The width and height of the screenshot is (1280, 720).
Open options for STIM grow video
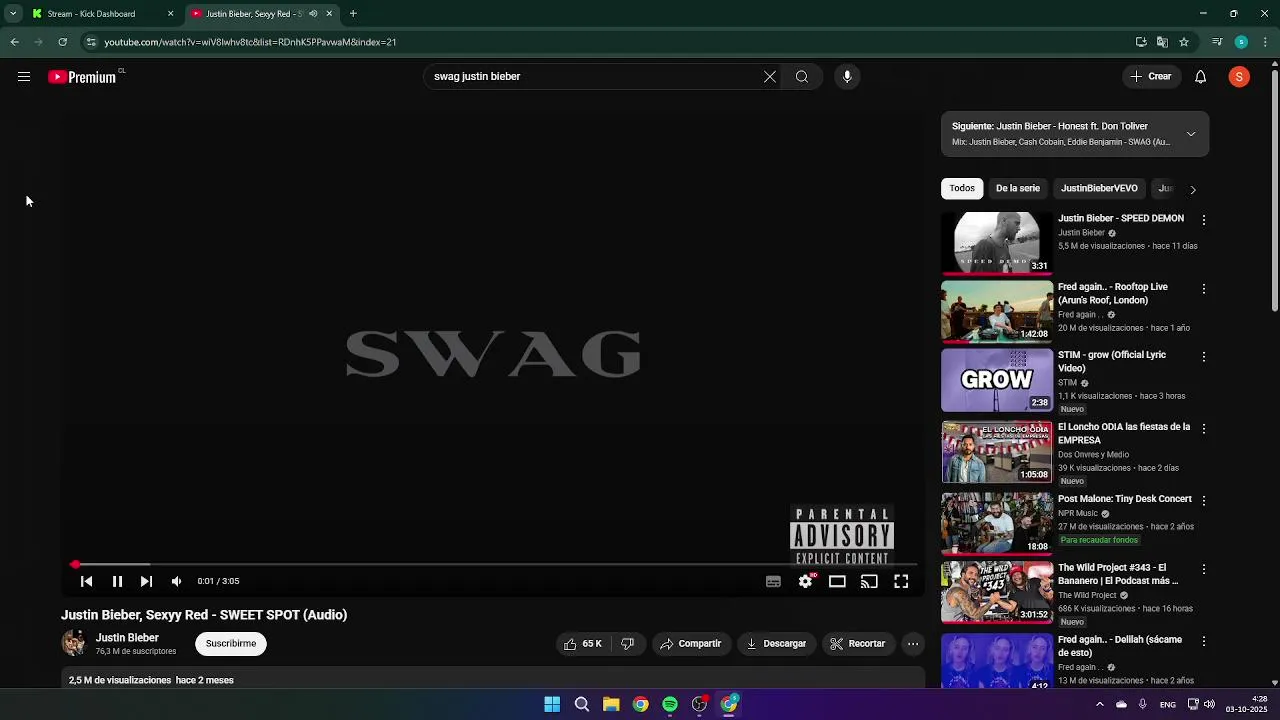tap(1204, 357)
